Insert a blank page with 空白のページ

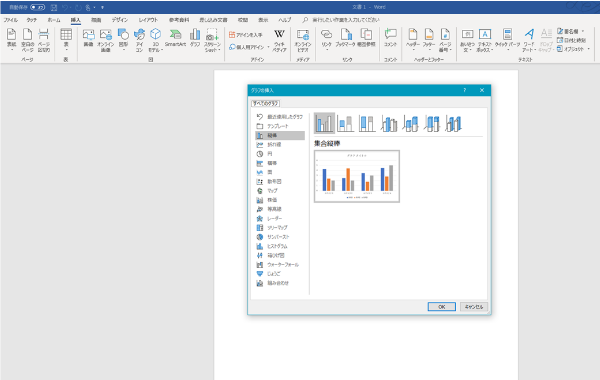(28, 40)
